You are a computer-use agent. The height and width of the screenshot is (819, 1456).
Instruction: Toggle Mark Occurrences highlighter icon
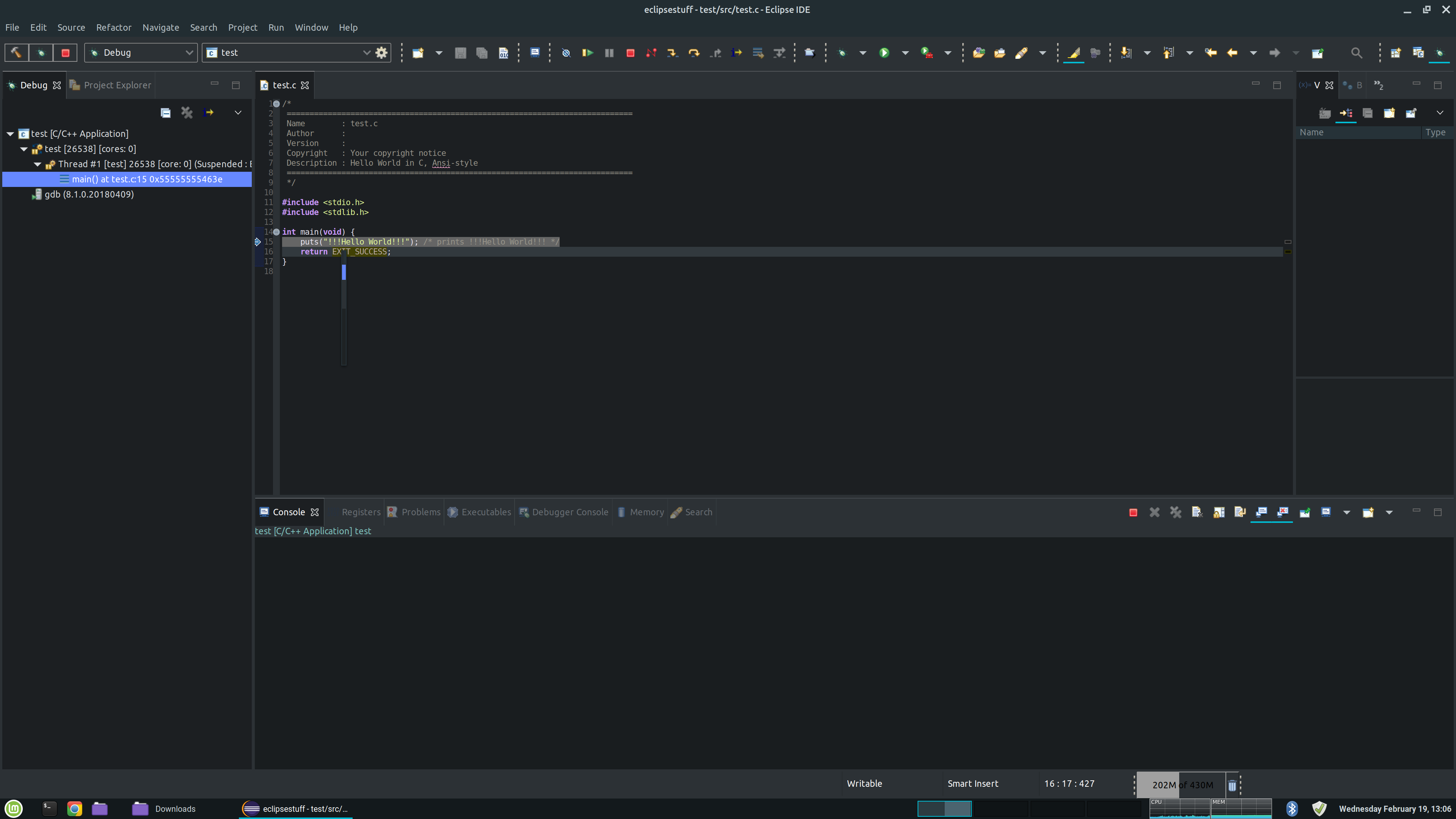(x=1073, y=53)
